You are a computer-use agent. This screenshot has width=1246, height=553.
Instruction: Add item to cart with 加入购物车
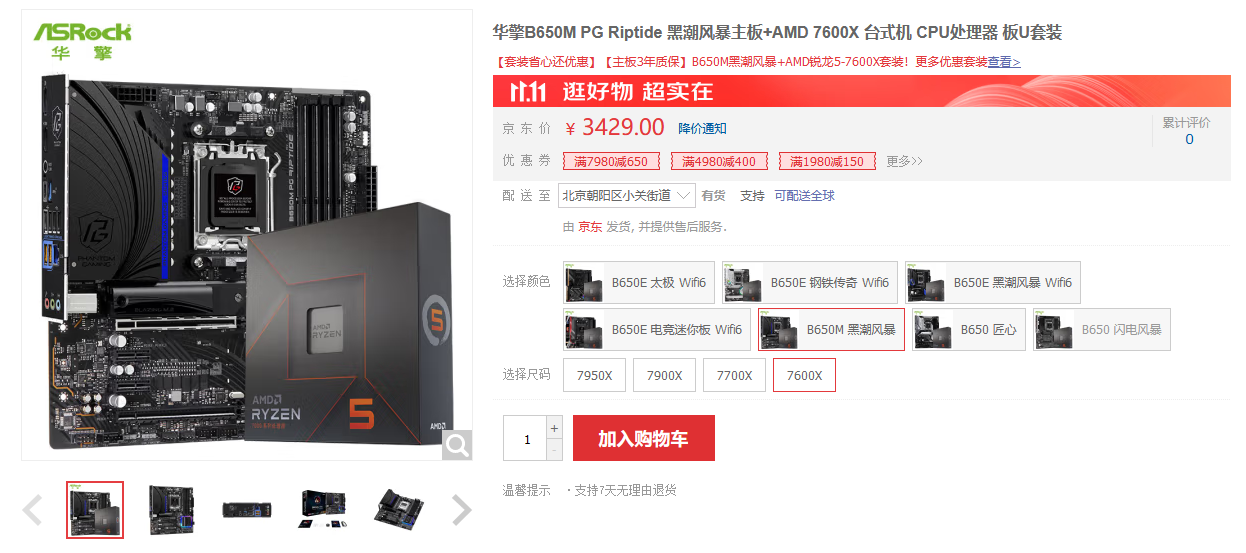pos(643,438)
